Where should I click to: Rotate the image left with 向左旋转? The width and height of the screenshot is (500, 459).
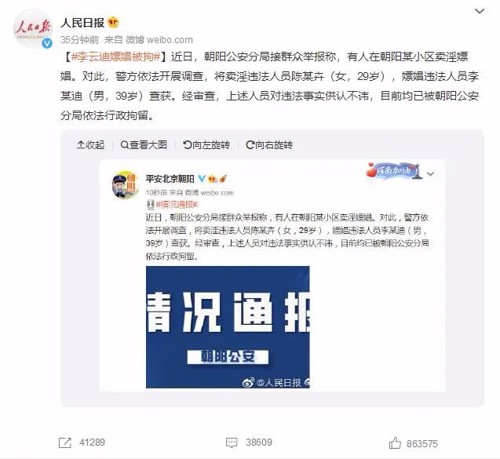pyautogui.click(x=206, y=145)
